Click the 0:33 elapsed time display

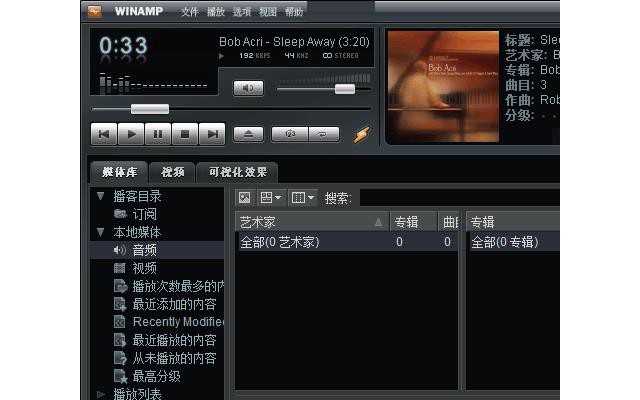123,45
